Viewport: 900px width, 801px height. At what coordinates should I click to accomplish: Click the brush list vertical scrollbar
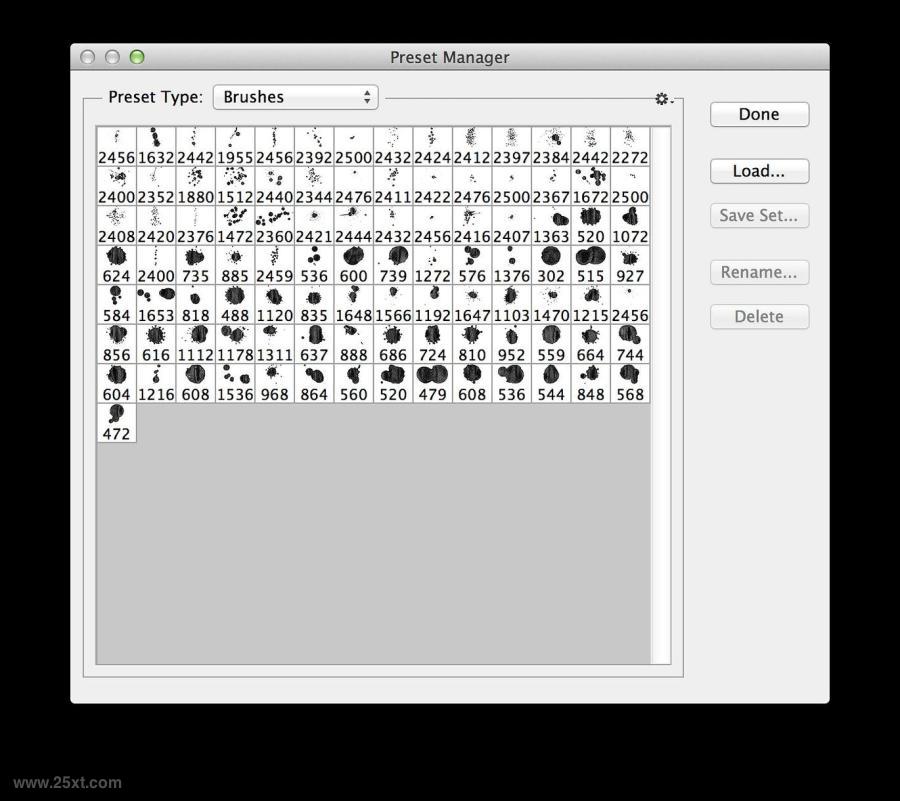pos(661,395)
